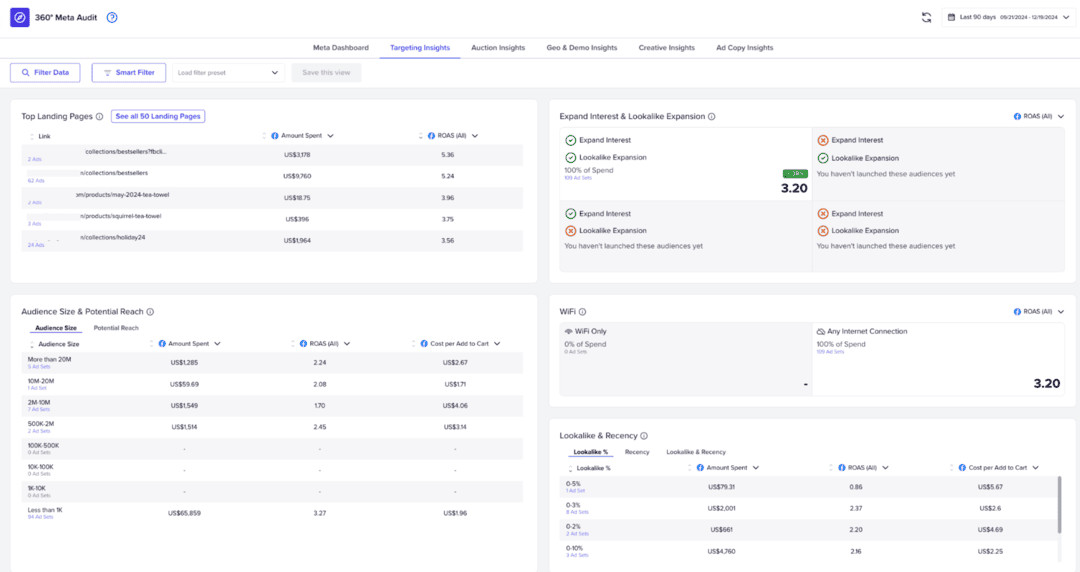Click the WiFi Only card
1080x572 pixels.
coord(686,359)
